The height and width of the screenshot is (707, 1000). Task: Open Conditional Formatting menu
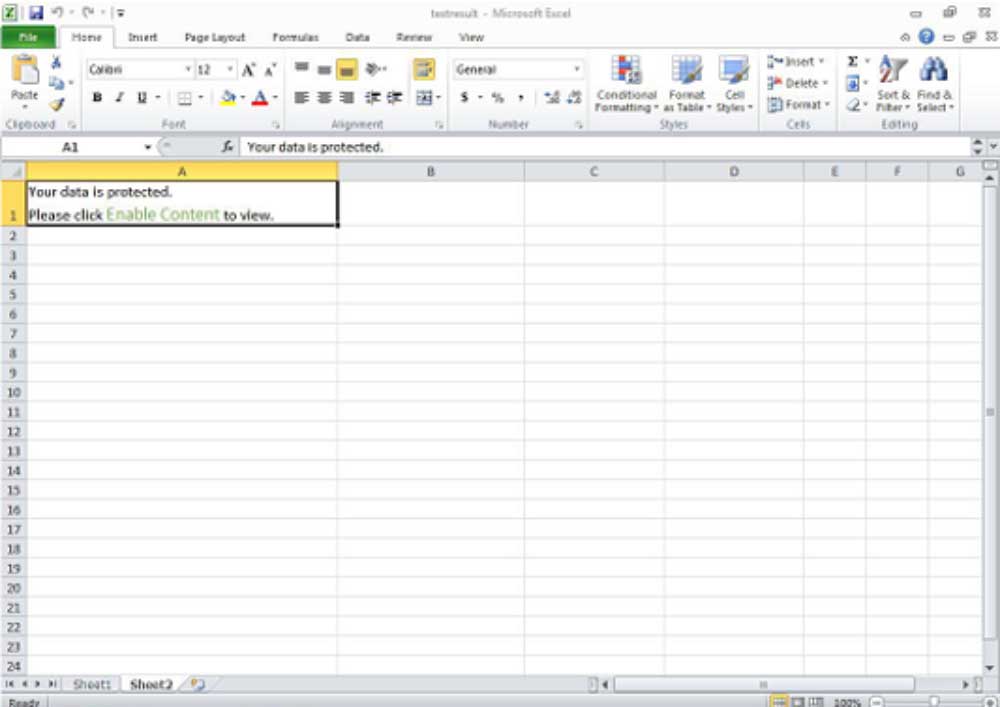[626, 84]
